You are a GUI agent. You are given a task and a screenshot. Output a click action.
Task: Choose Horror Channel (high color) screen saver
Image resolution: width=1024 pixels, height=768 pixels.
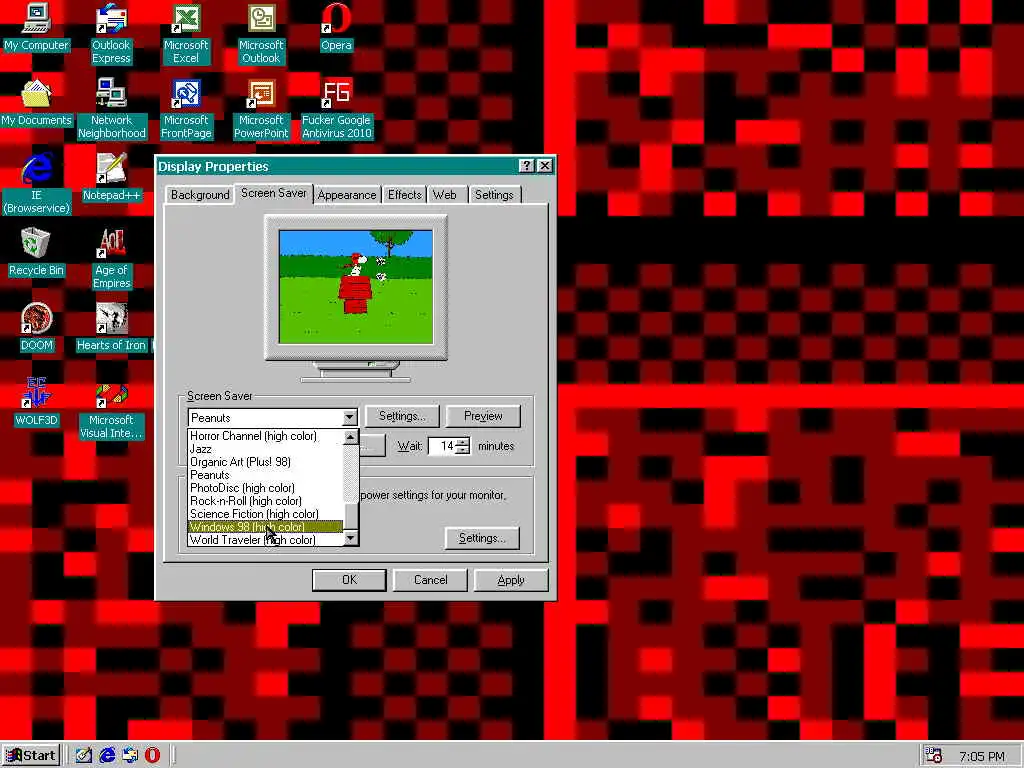pos(265,436)
